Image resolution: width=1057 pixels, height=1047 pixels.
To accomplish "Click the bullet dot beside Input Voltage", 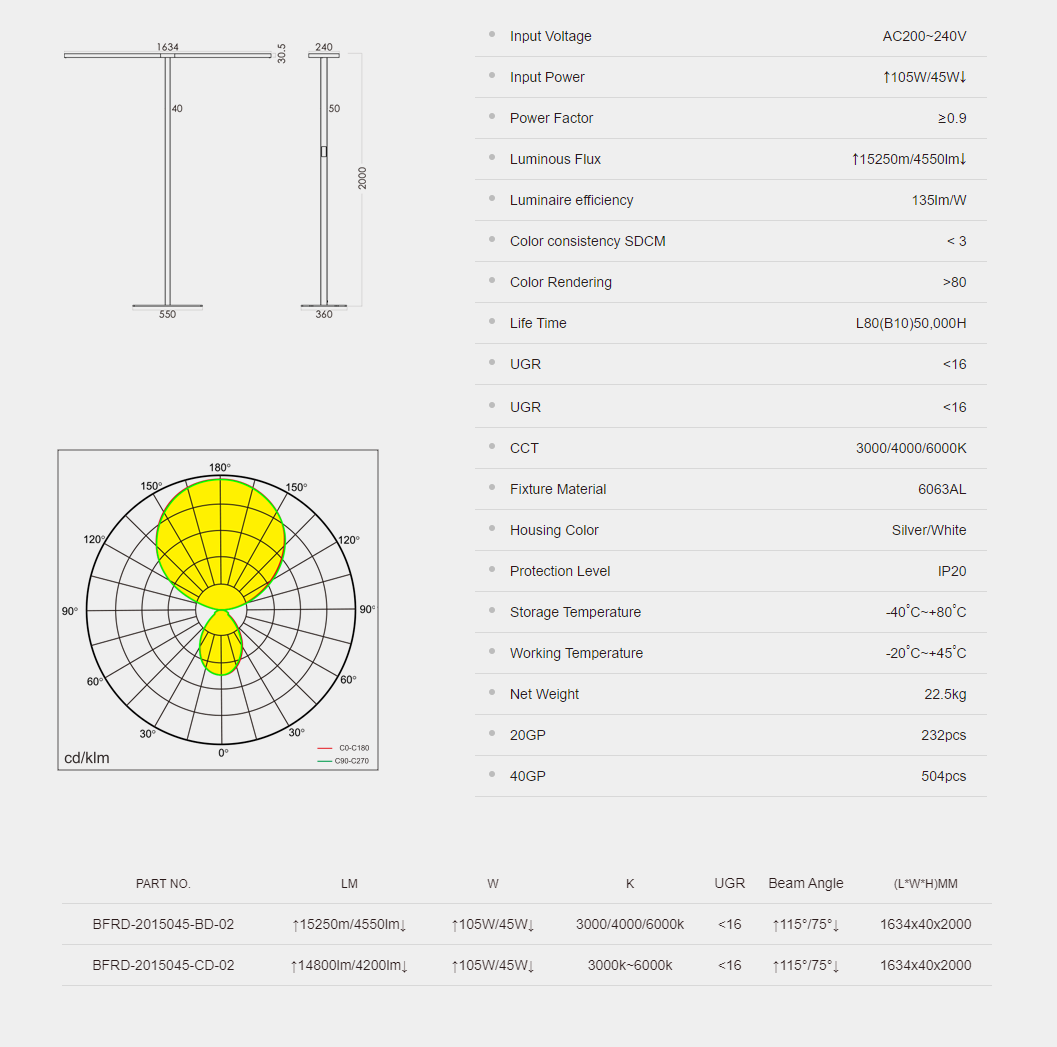I will pos(492,35).
